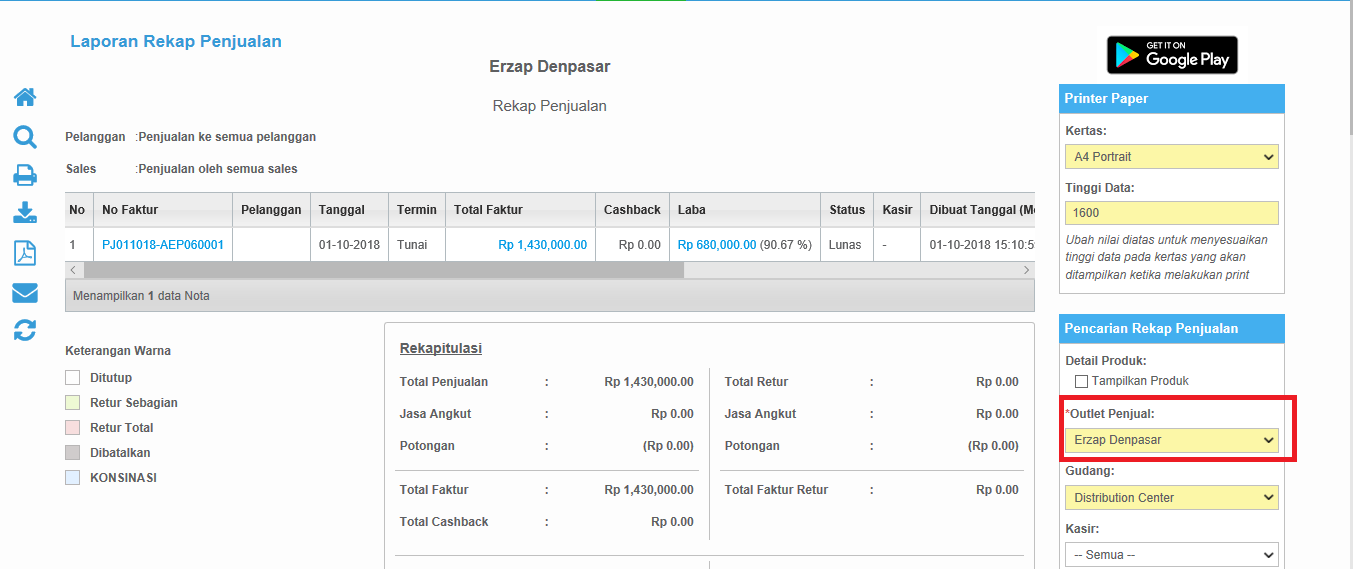Click the Retur Sebagian green swatch

pyautogui.click(x=72, y=403)
